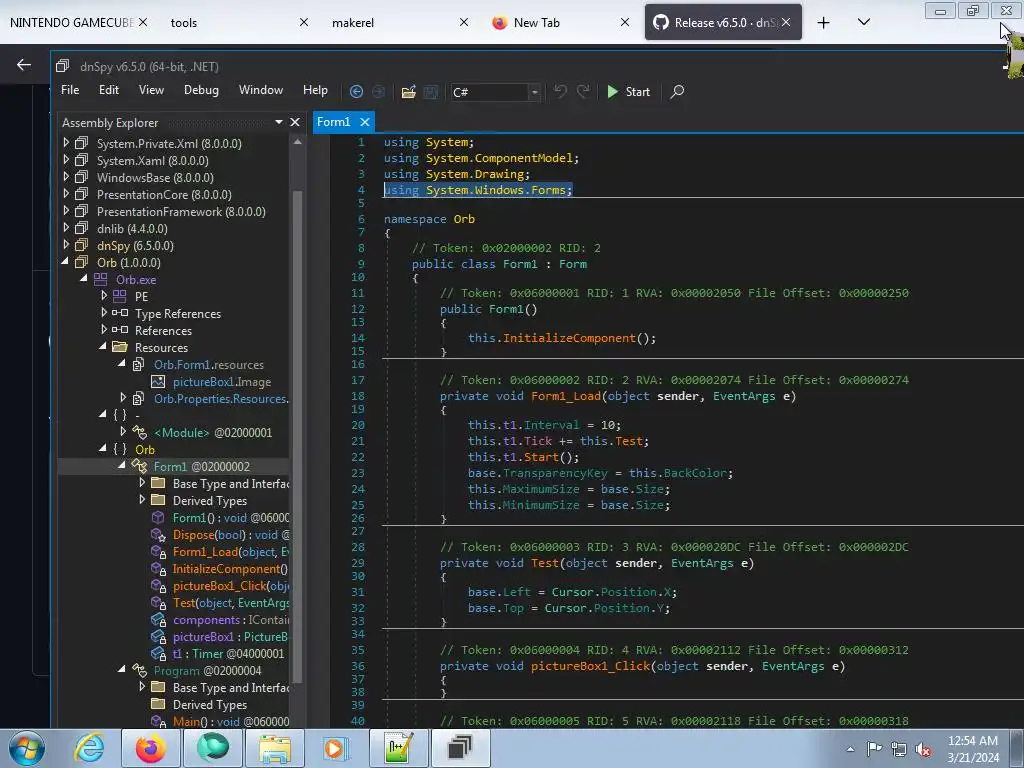Open the browser tab list chevron
The image size is (1024, 768).
[863, 22]
